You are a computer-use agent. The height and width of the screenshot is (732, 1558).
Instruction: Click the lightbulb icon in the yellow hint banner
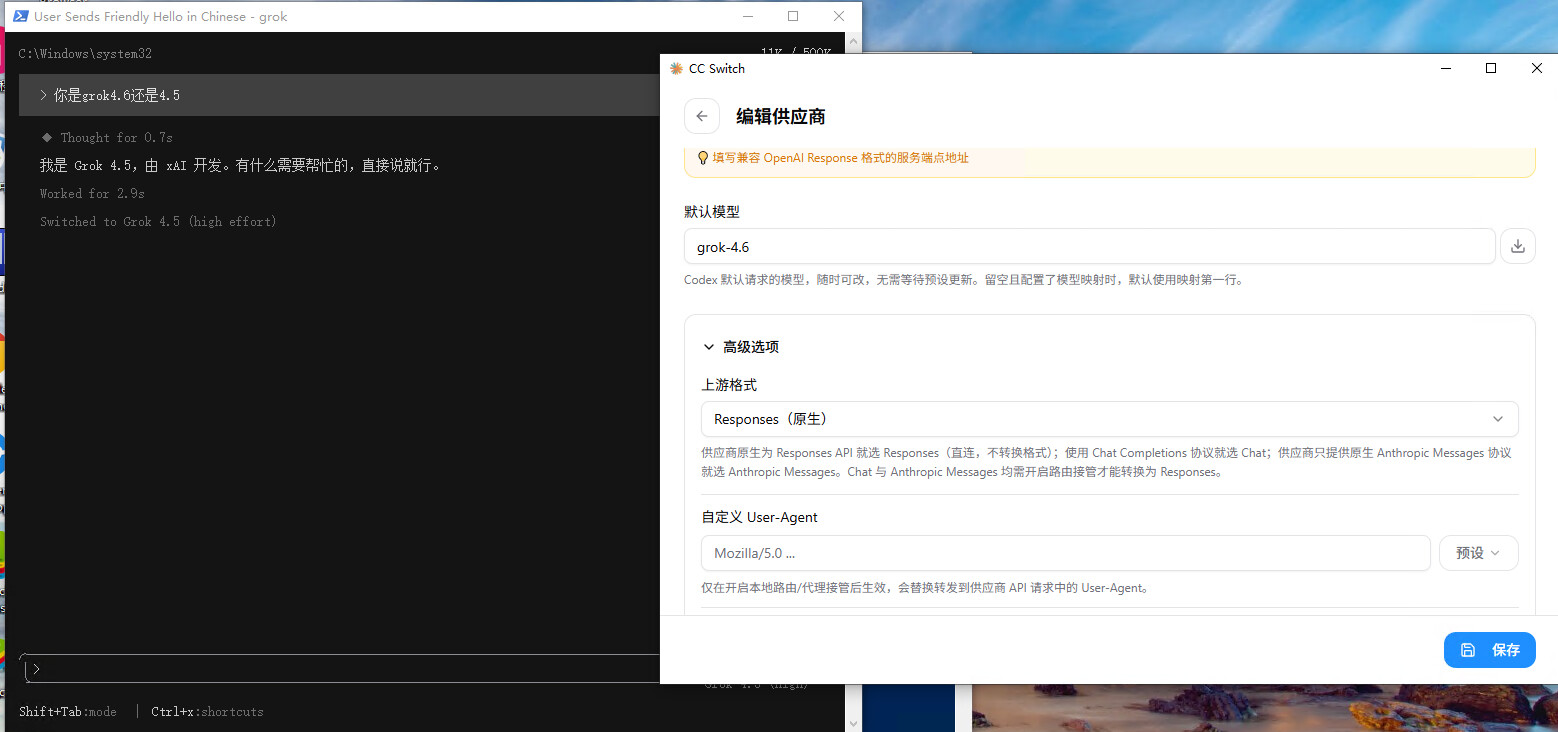pyautogui.click(x=703, y=158)
